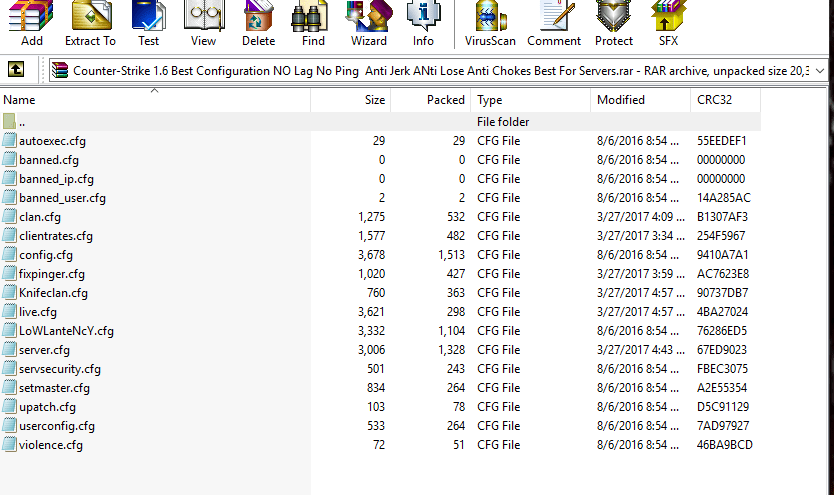Select the autoexec.cfg file icon
The width and height of the screenshot is (834, 495).
(x=9, y=141)
